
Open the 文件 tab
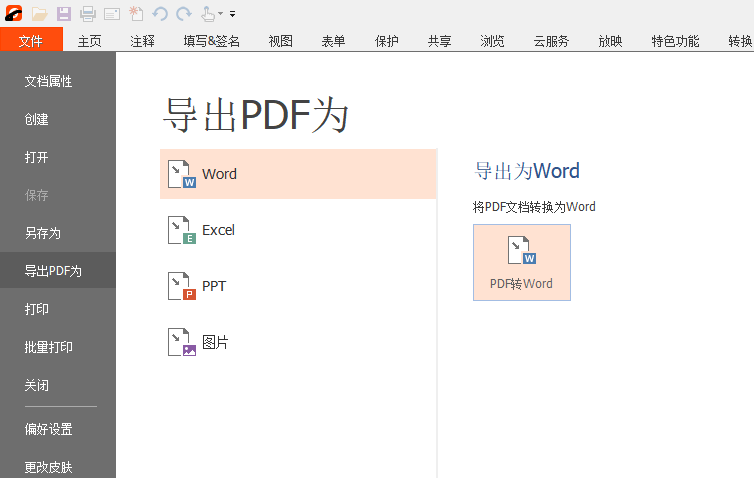31,40
